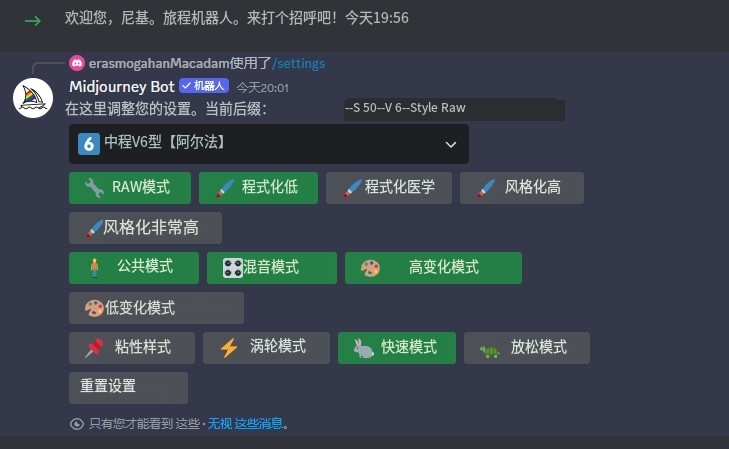Click the dice icon on 混音模式
Image resolution: width=729 pixels, height=449 pixels.
[232, 268]
